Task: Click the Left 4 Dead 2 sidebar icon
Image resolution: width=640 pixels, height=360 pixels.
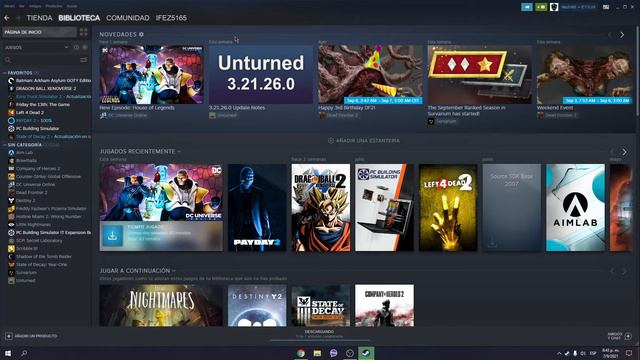Action: pyautogui.click(x=11, y=113)
